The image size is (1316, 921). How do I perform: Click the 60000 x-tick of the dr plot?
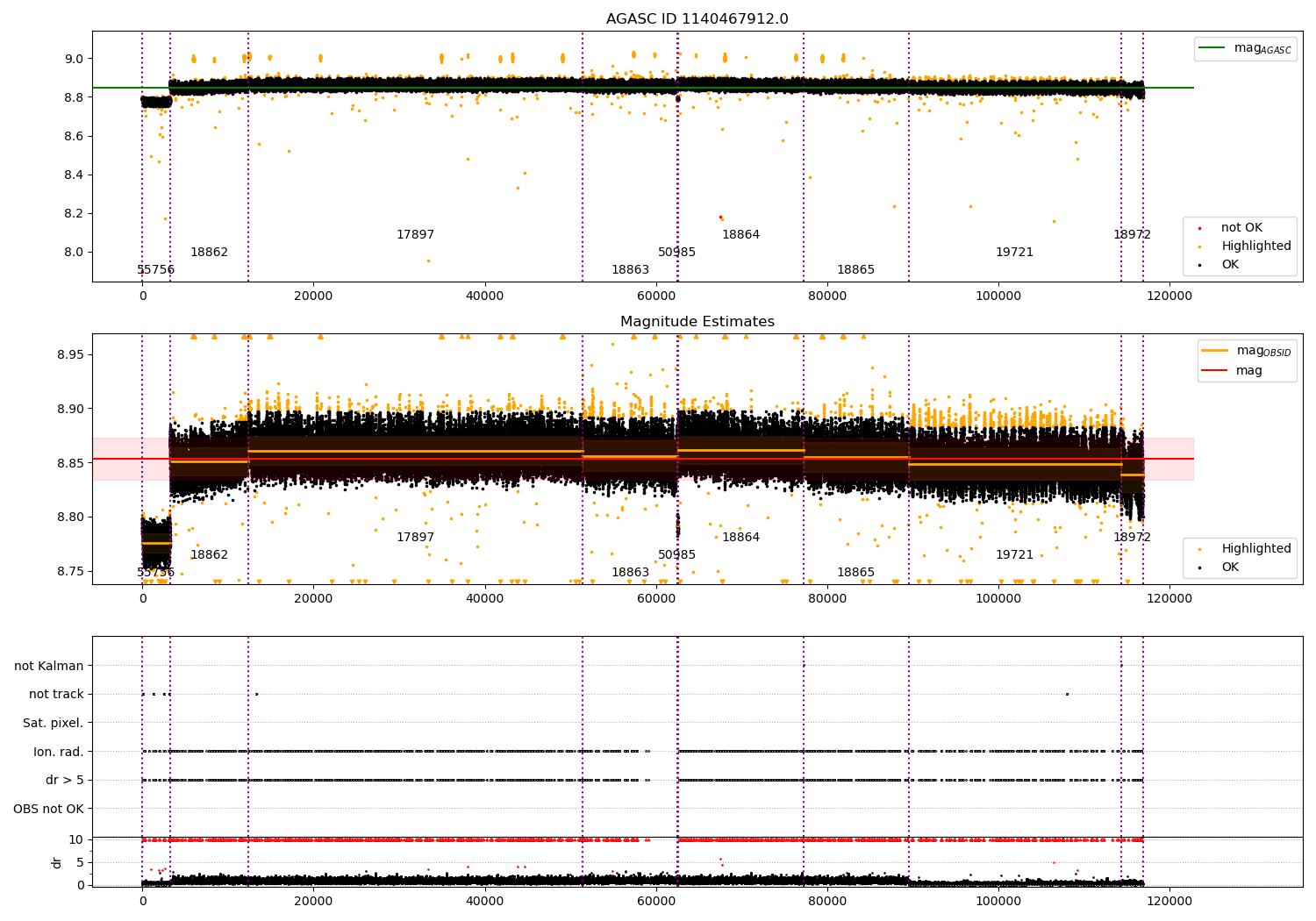(x=656, y=901)
